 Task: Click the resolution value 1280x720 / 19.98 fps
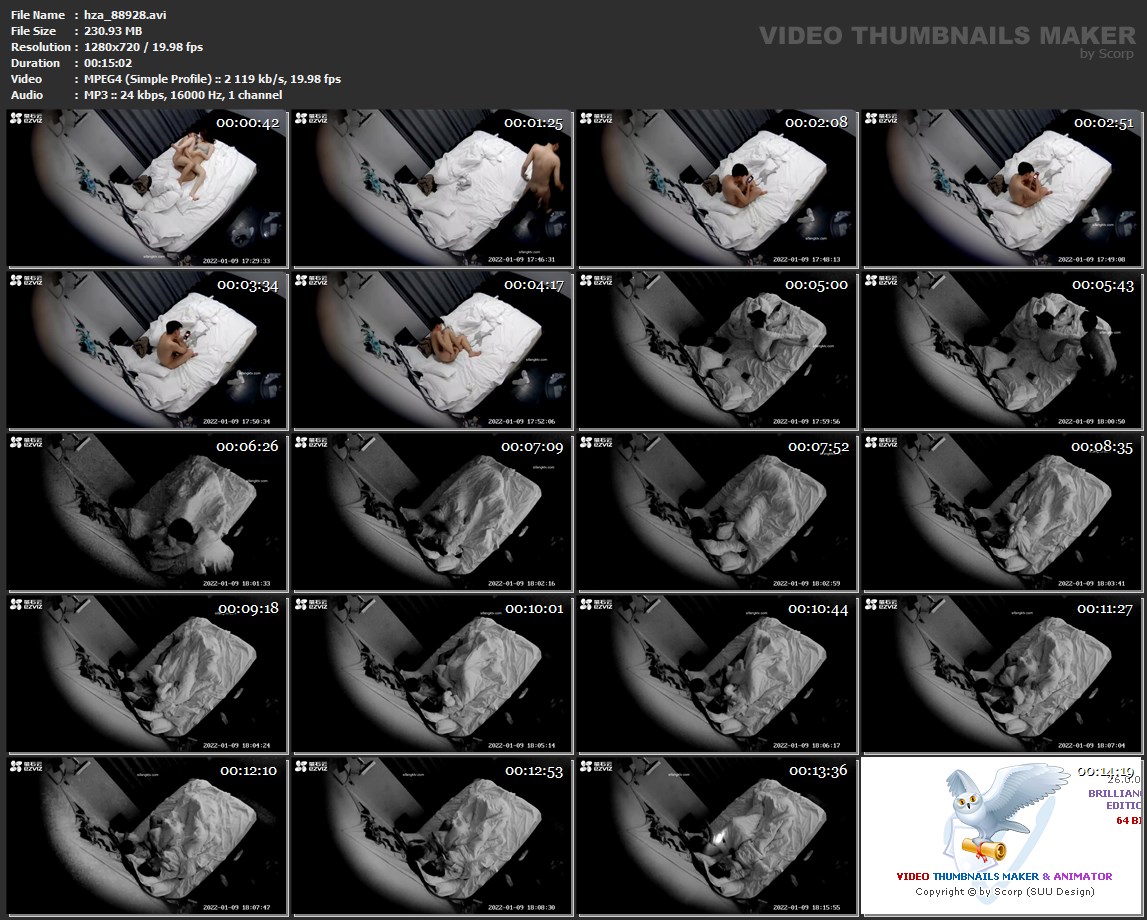point(143,47)
